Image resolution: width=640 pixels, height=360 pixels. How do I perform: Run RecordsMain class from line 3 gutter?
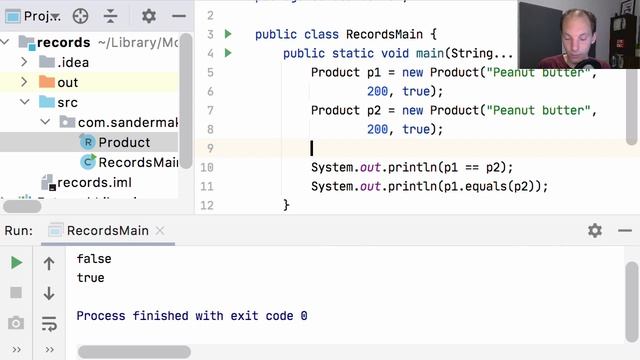click(x=228, y=34)
